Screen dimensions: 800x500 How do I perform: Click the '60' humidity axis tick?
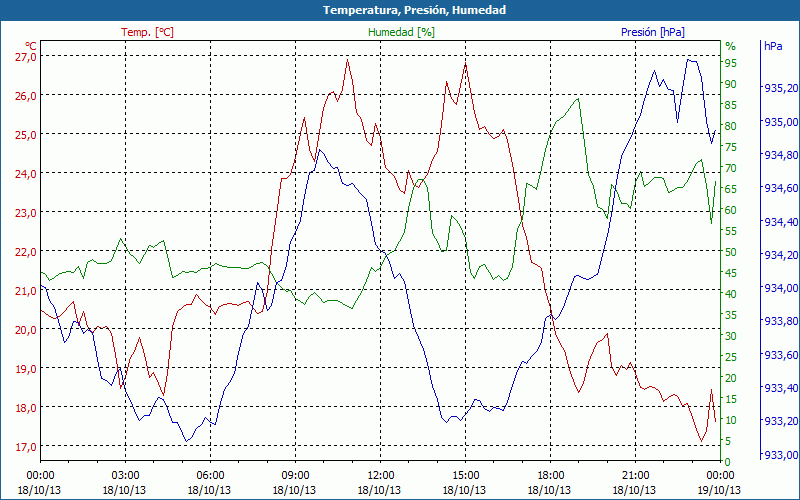pyautogui.click(x=731, y=210)
